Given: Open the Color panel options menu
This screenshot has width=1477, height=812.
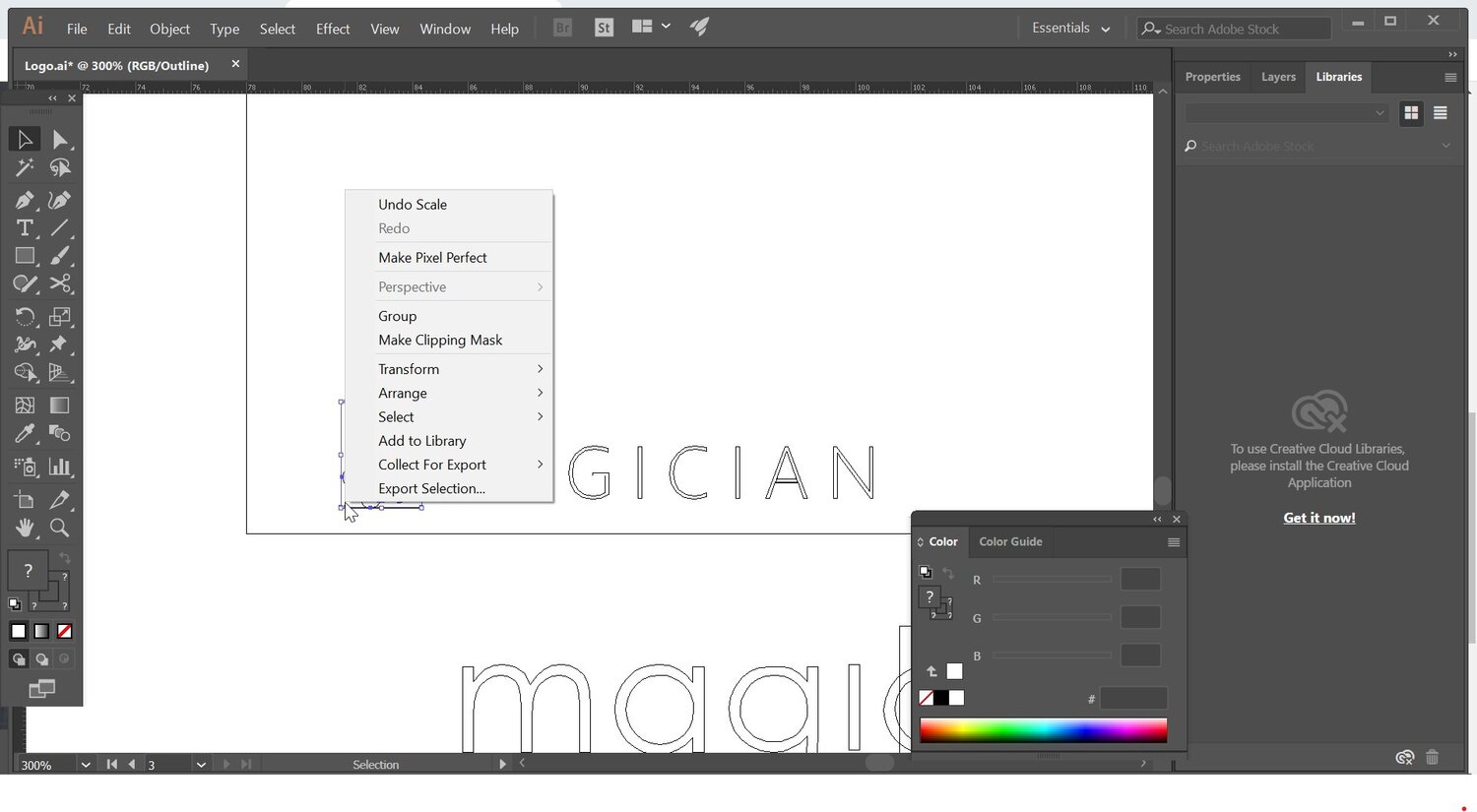Looking at the screenshot, I should (x=1174, y=542).
